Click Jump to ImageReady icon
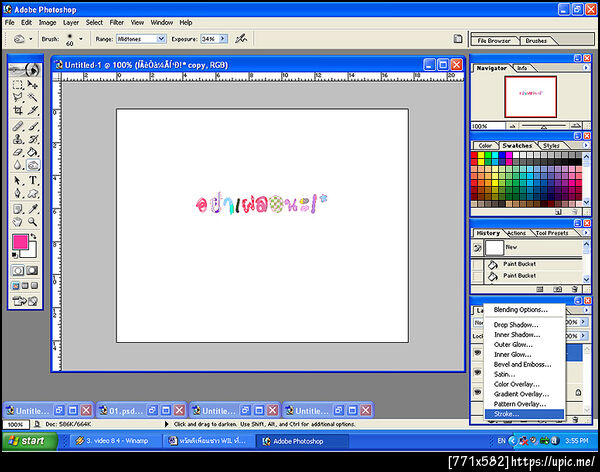 25,301
